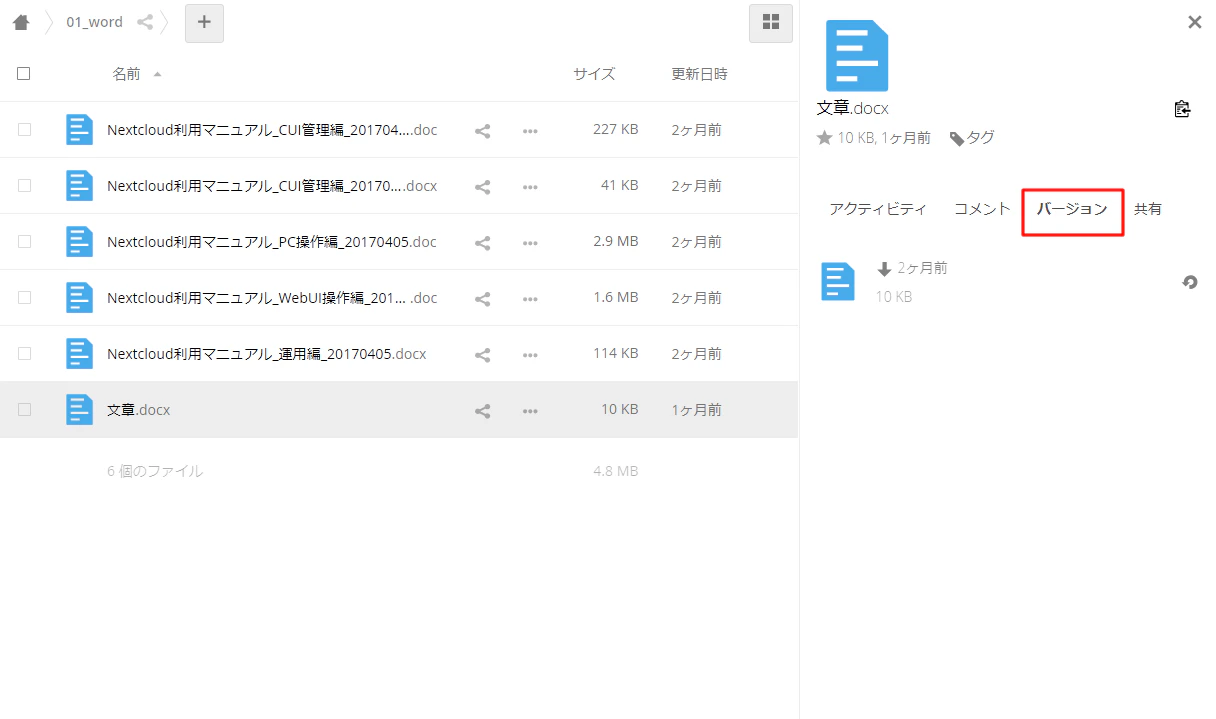Share 運用編_20170405.docx
This screenshot has height=719, width=1216.
click(482, 354)
